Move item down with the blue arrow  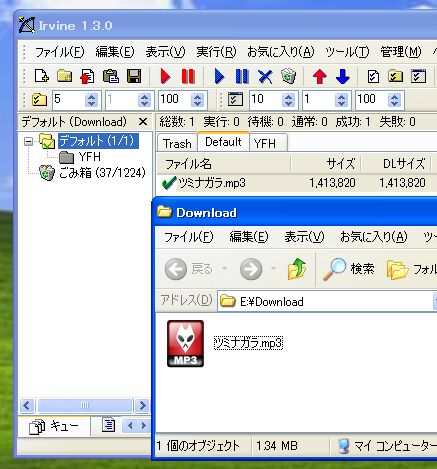coord(342,76)
